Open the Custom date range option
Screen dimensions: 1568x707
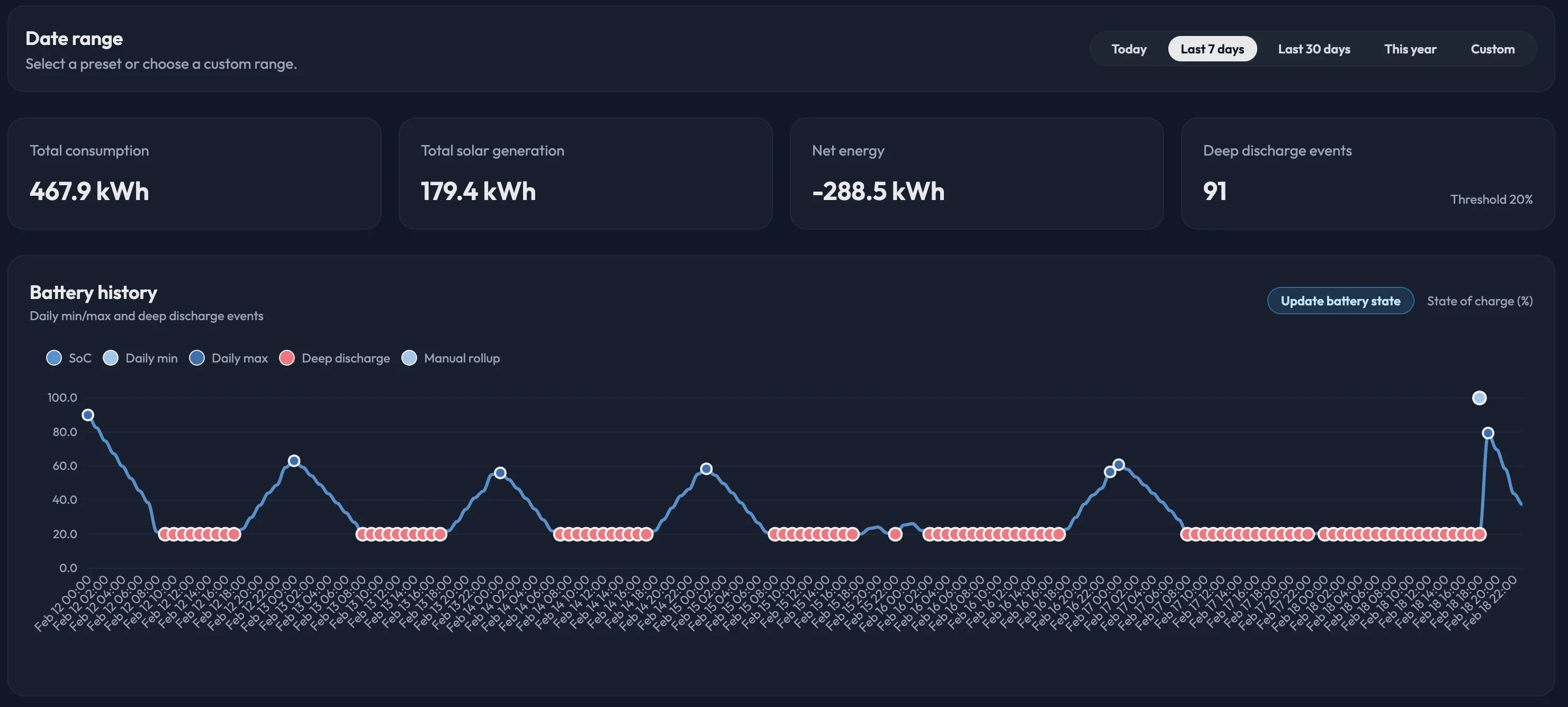tap(1492, 49)
